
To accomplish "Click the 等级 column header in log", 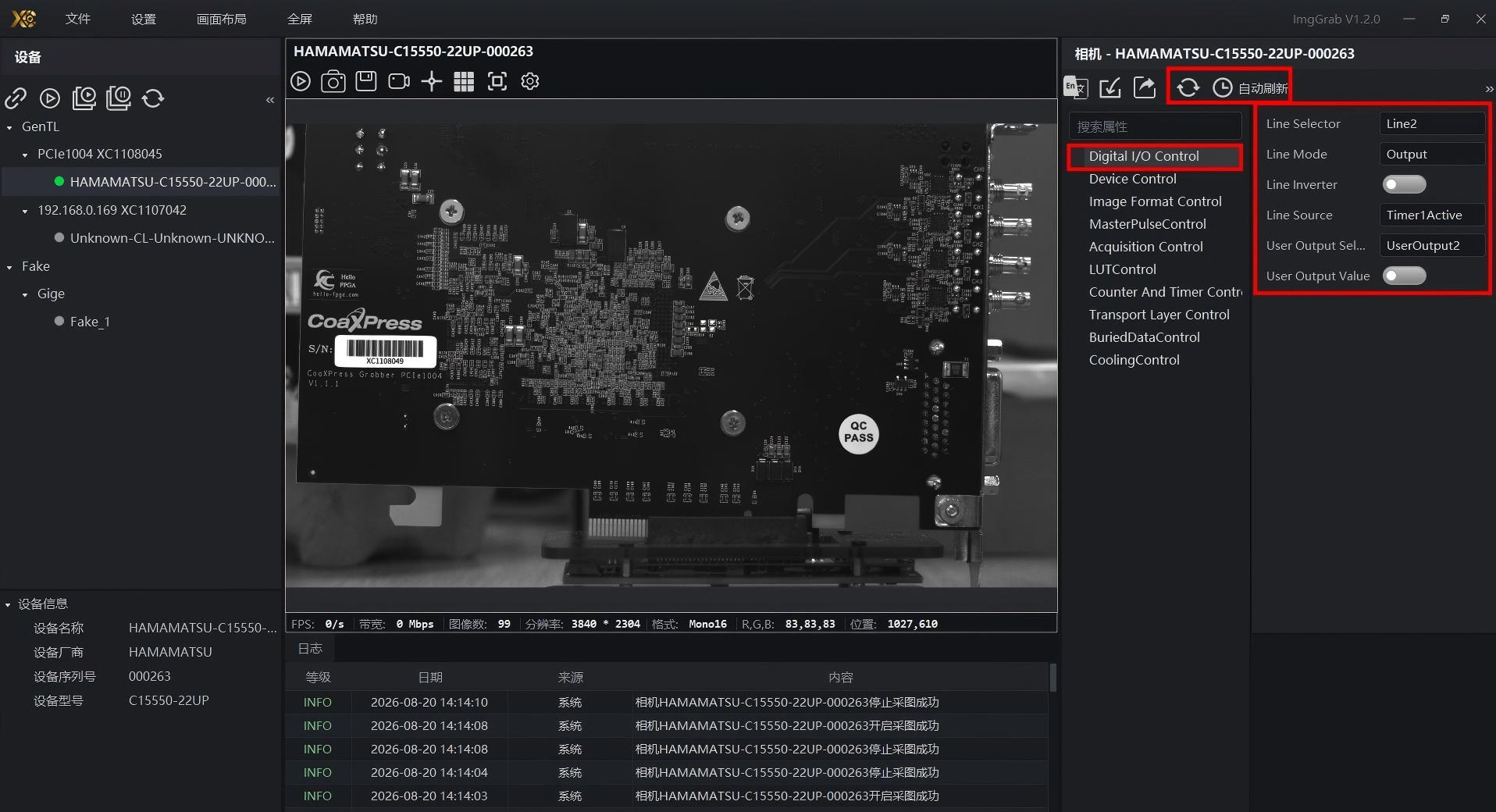I will click(x=319, y=678).
